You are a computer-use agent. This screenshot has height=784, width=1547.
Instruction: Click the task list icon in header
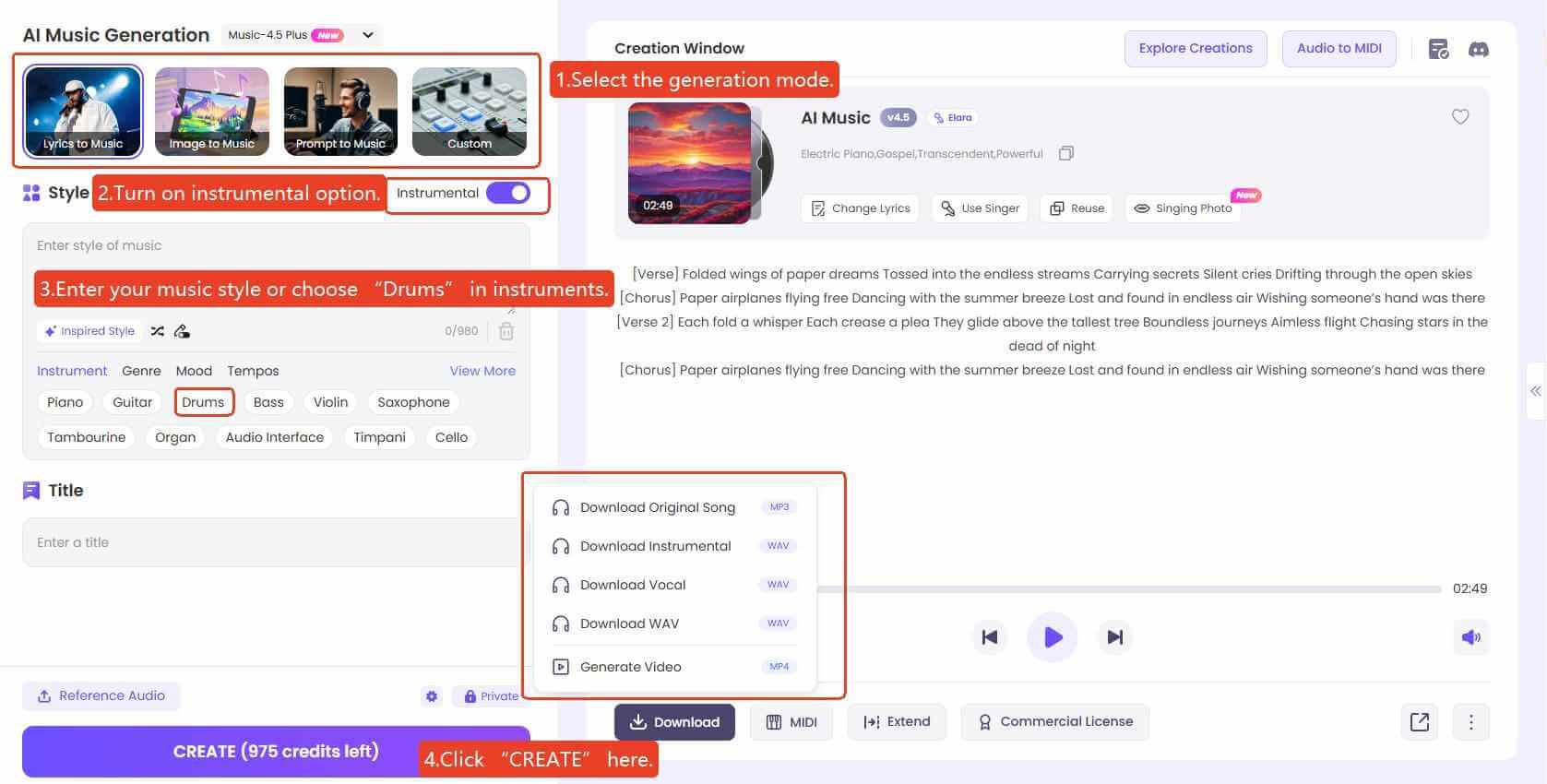click(x=1438, y=49)
